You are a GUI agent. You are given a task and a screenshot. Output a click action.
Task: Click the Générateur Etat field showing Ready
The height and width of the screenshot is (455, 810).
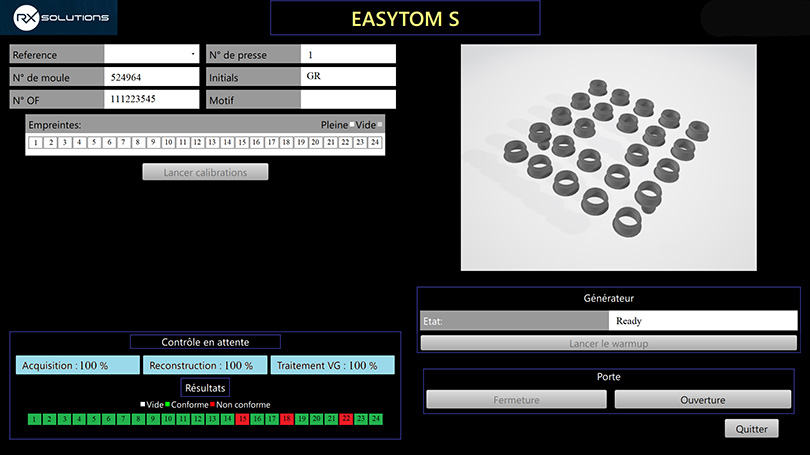coord(703,320)
